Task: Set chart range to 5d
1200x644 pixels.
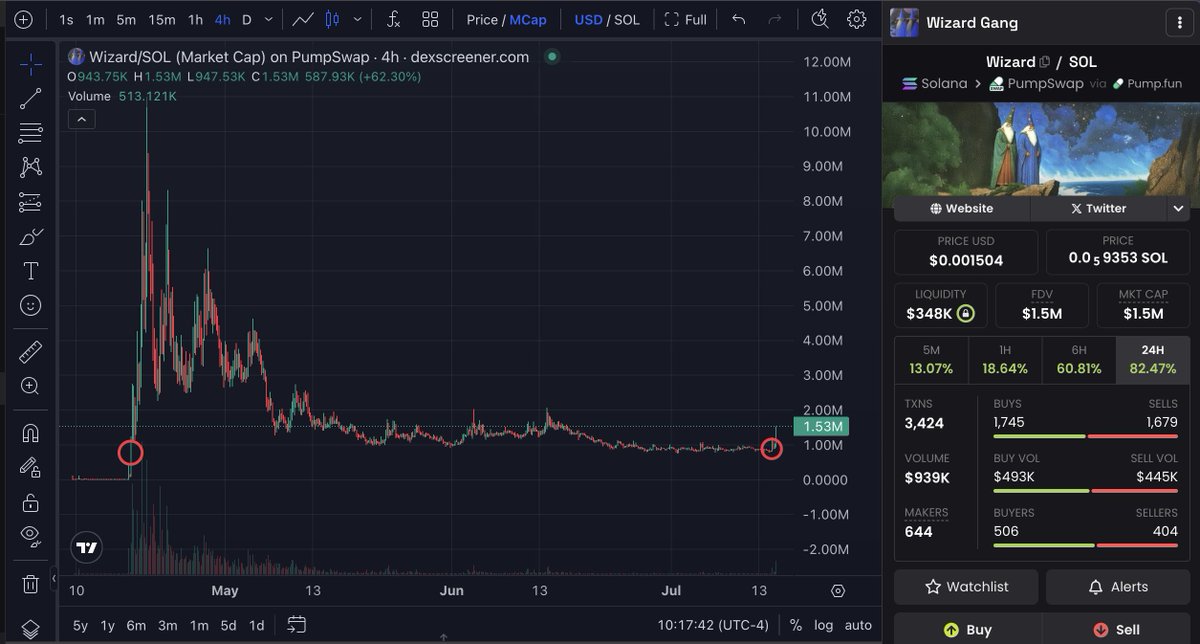Action: click(x=228, y=626)
